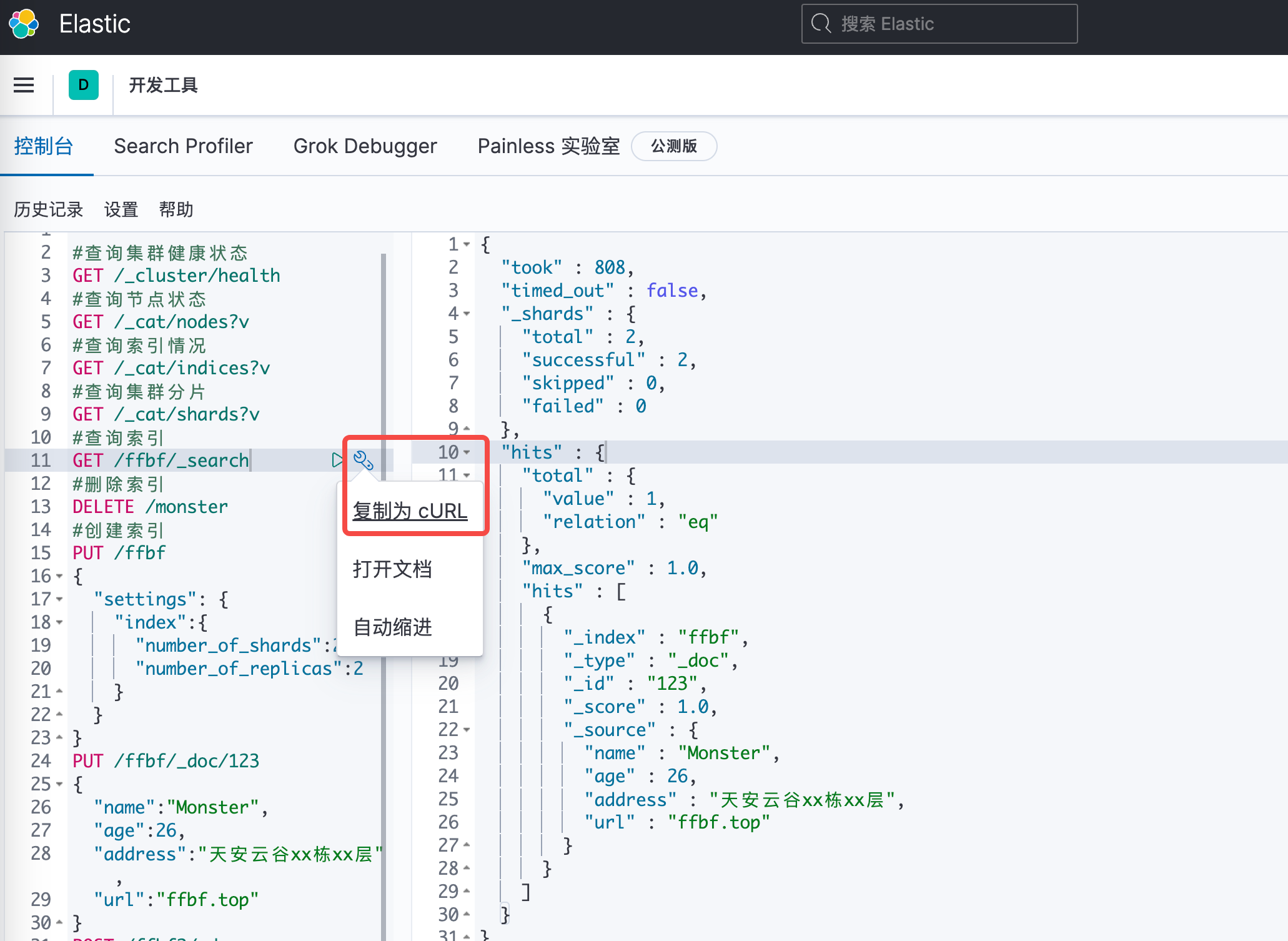
Task: Open the Search Profiler tab
Action: 183,146
